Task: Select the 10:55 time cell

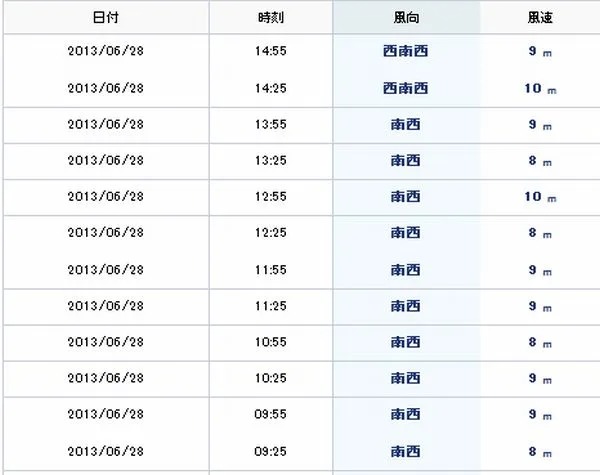Action: [271, 342]
